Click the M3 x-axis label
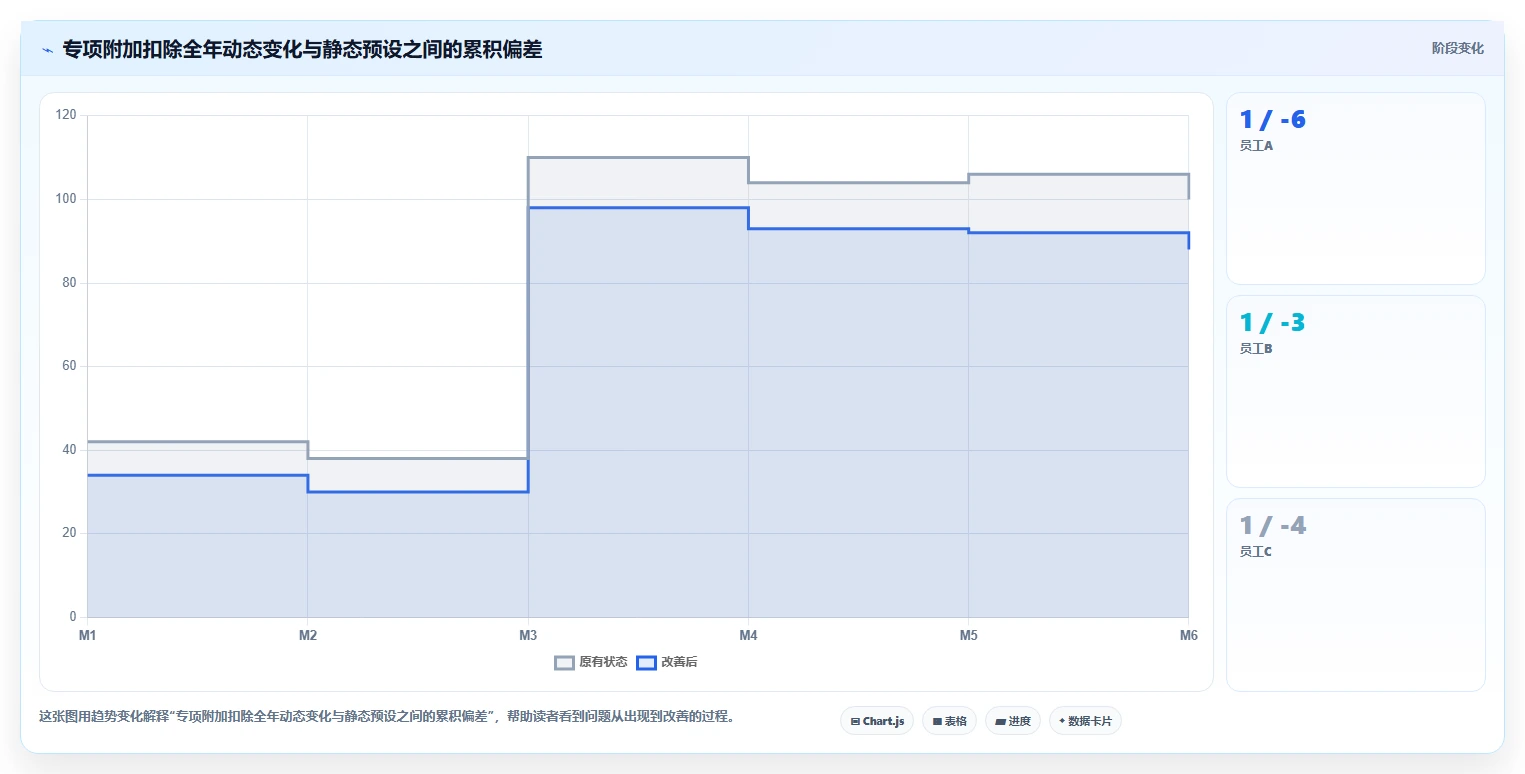 528,636
